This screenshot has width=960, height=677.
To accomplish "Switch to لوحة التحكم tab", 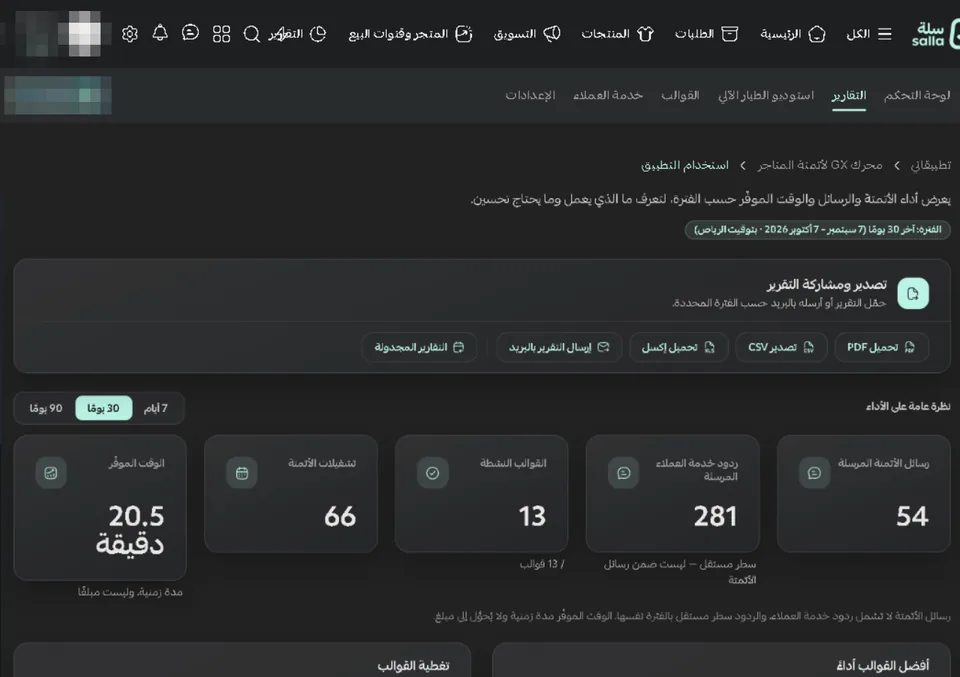I will [x=917, y=95].
